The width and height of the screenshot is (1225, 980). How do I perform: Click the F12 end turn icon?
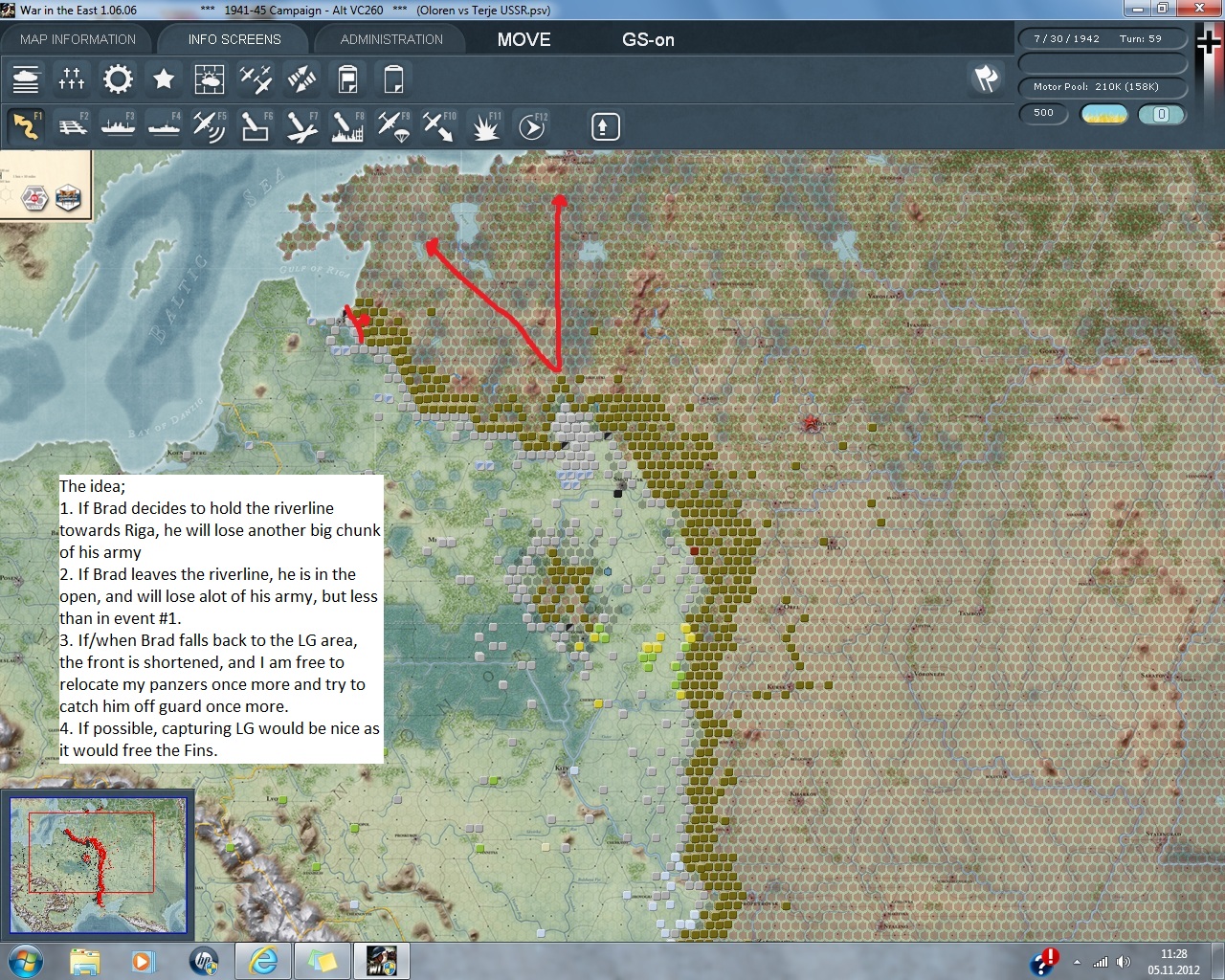click(531, 126)
